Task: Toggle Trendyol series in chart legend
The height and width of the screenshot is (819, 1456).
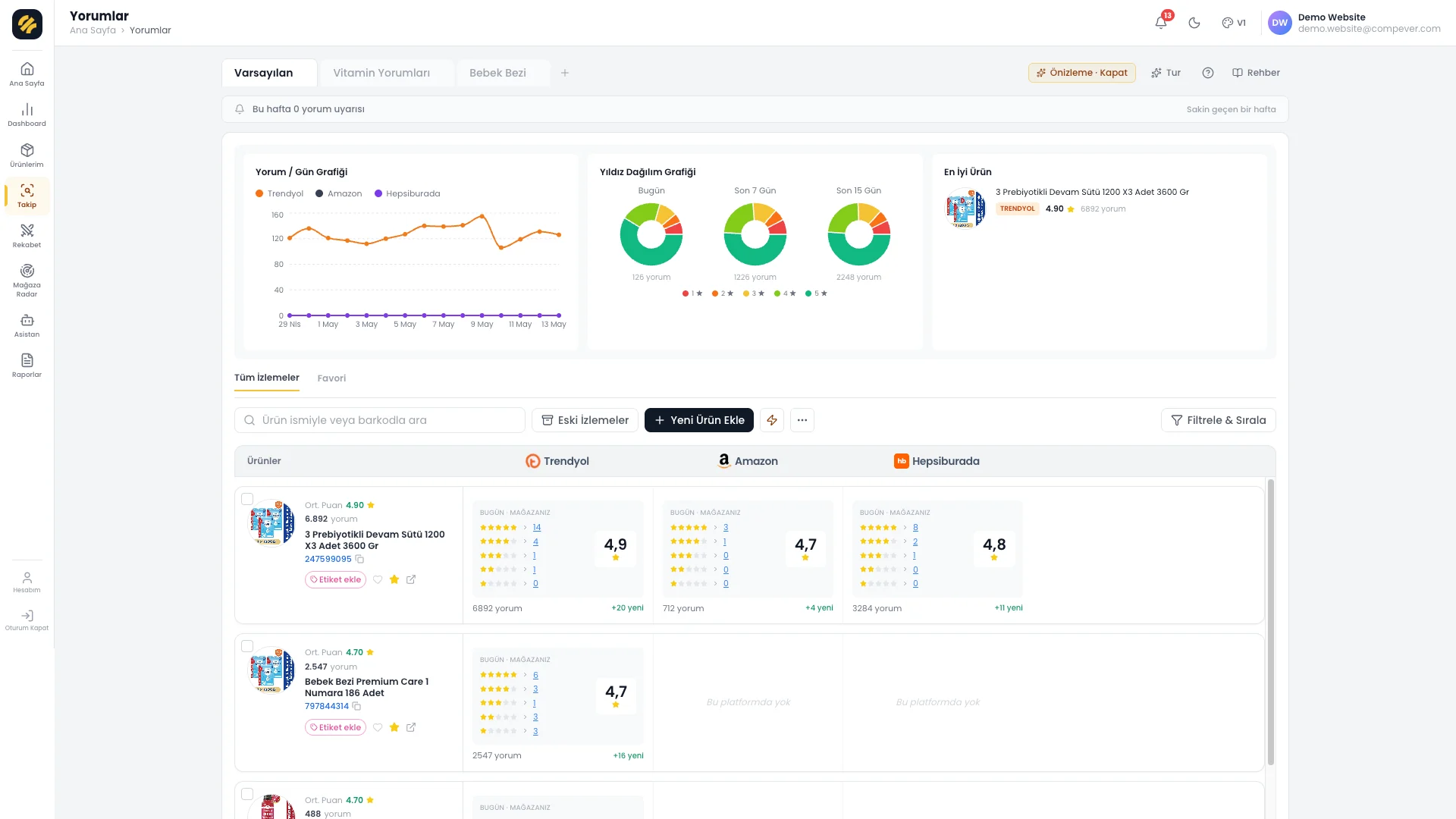Action: pos(280,193)
